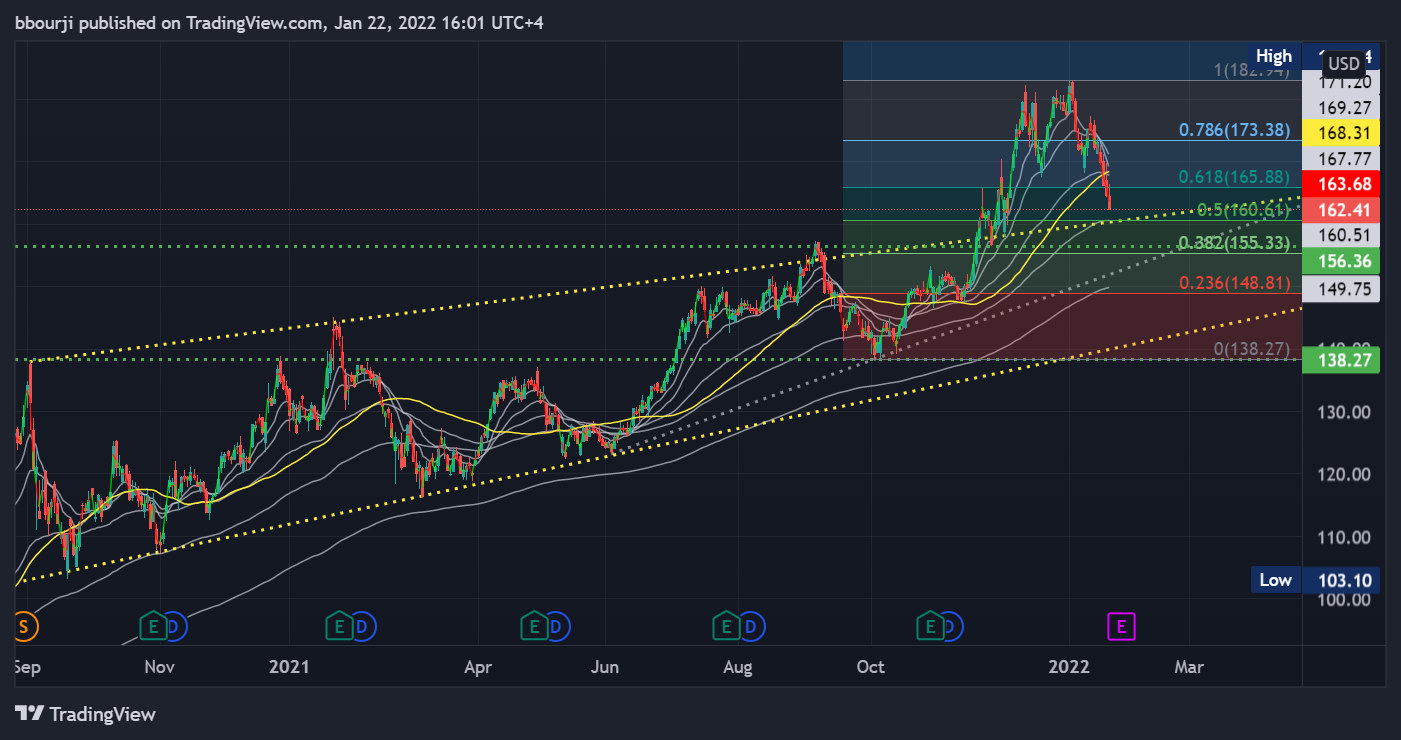Click the 169.27 price label

pos(1341,108)
